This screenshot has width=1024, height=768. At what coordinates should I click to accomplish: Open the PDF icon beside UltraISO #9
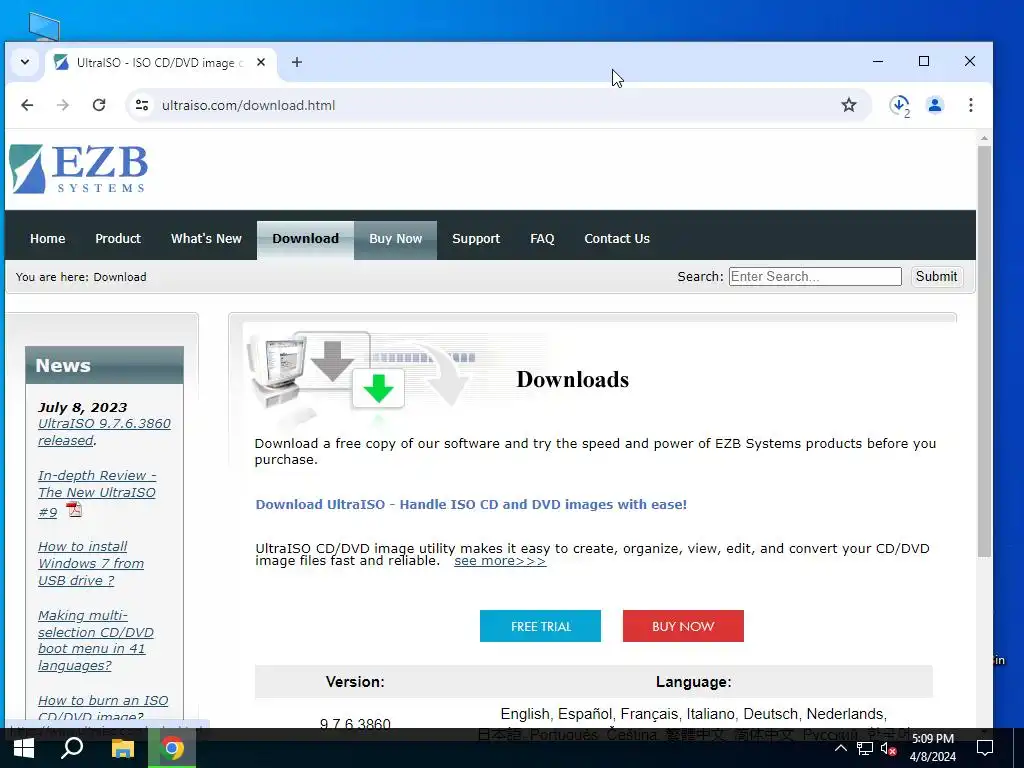[74, 509]
